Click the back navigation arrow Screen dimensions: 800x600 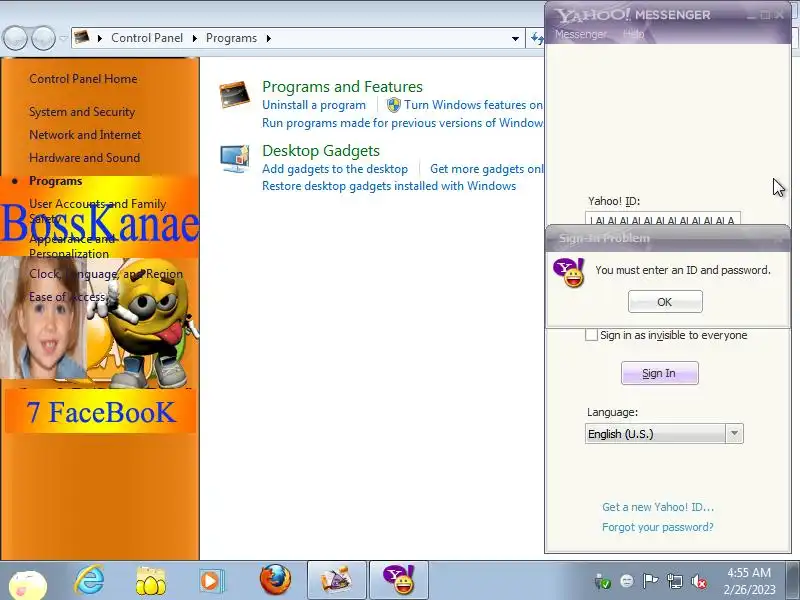click(x=15, y=38)
